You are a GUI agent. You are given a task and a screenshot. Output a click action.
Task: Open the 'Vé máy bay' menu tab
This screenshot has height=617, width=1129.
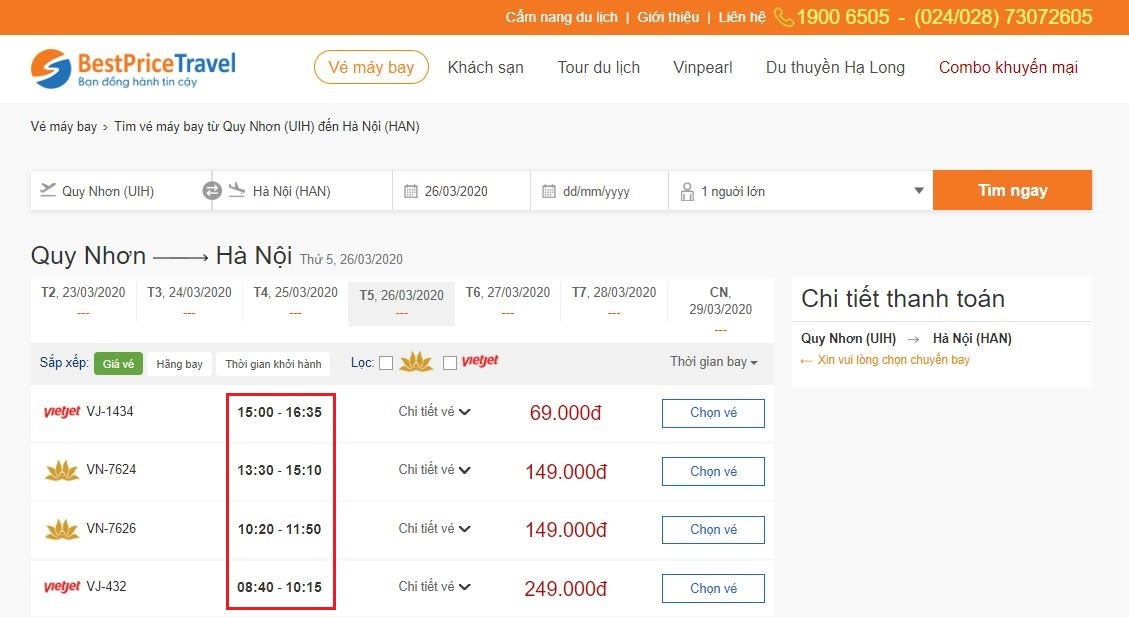(371, 68)
